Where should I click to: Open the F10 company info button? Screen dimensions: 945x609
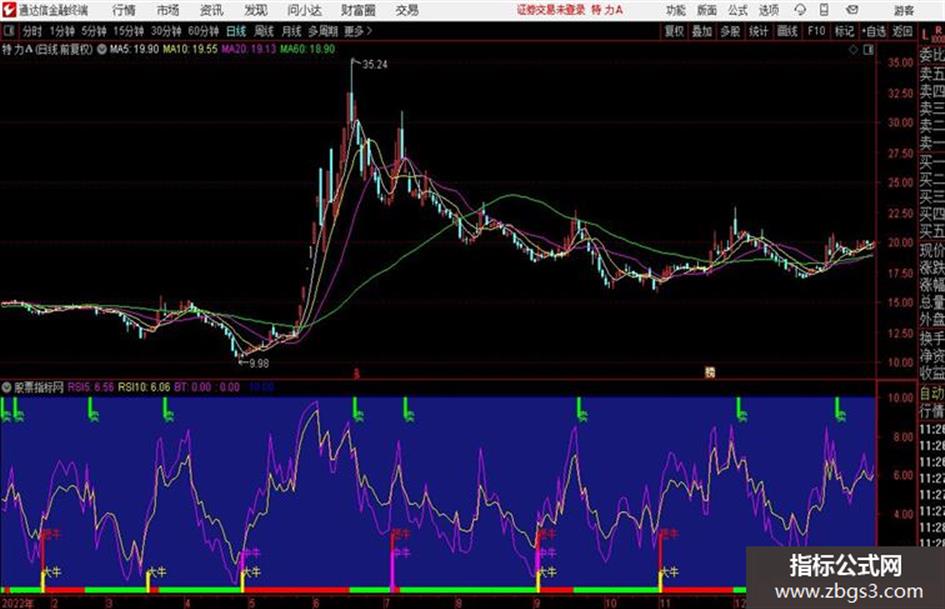(x=816, y=31)
